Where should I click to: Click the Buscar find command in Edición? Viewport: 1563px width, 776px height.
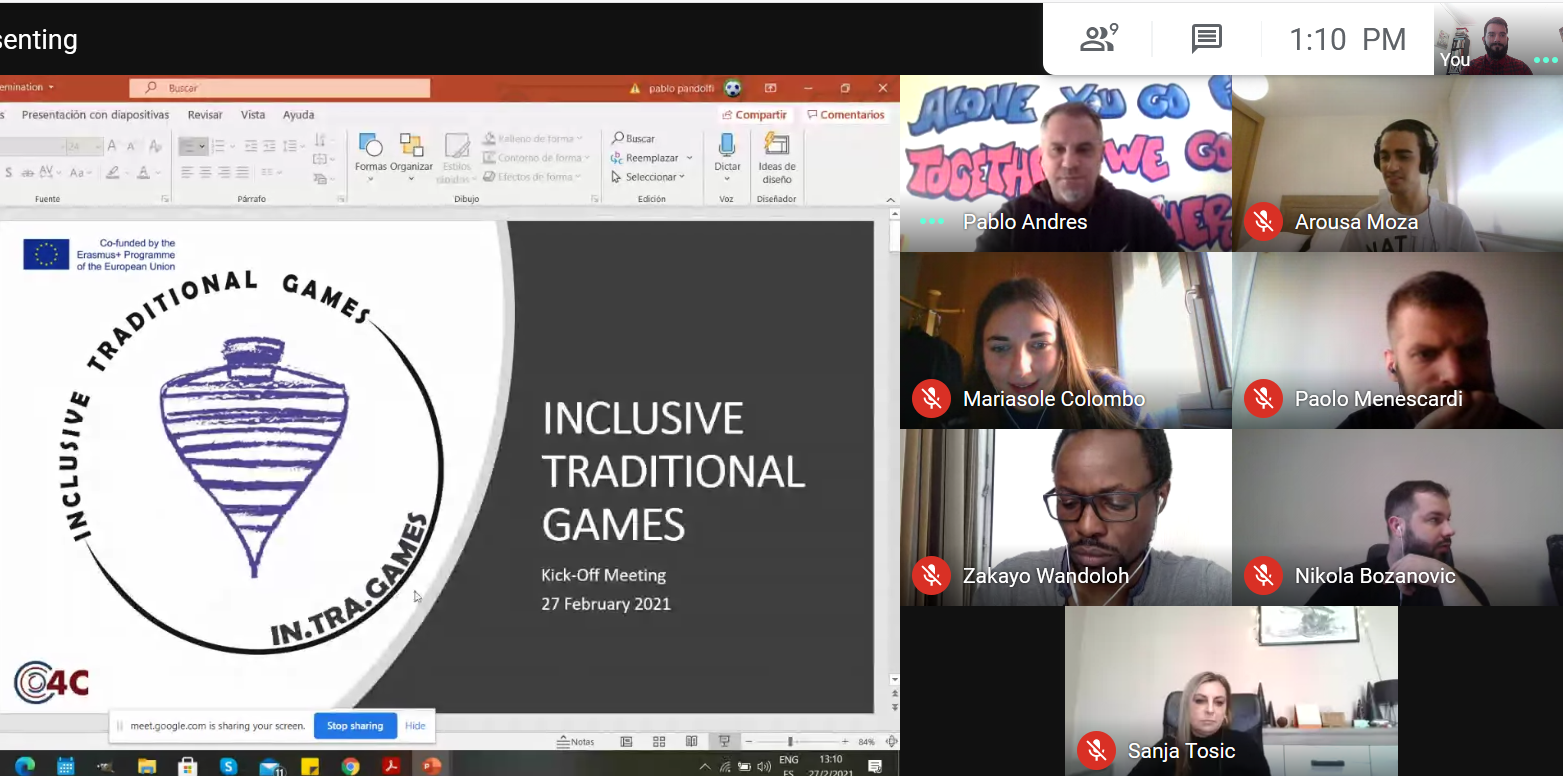(634, 138)
